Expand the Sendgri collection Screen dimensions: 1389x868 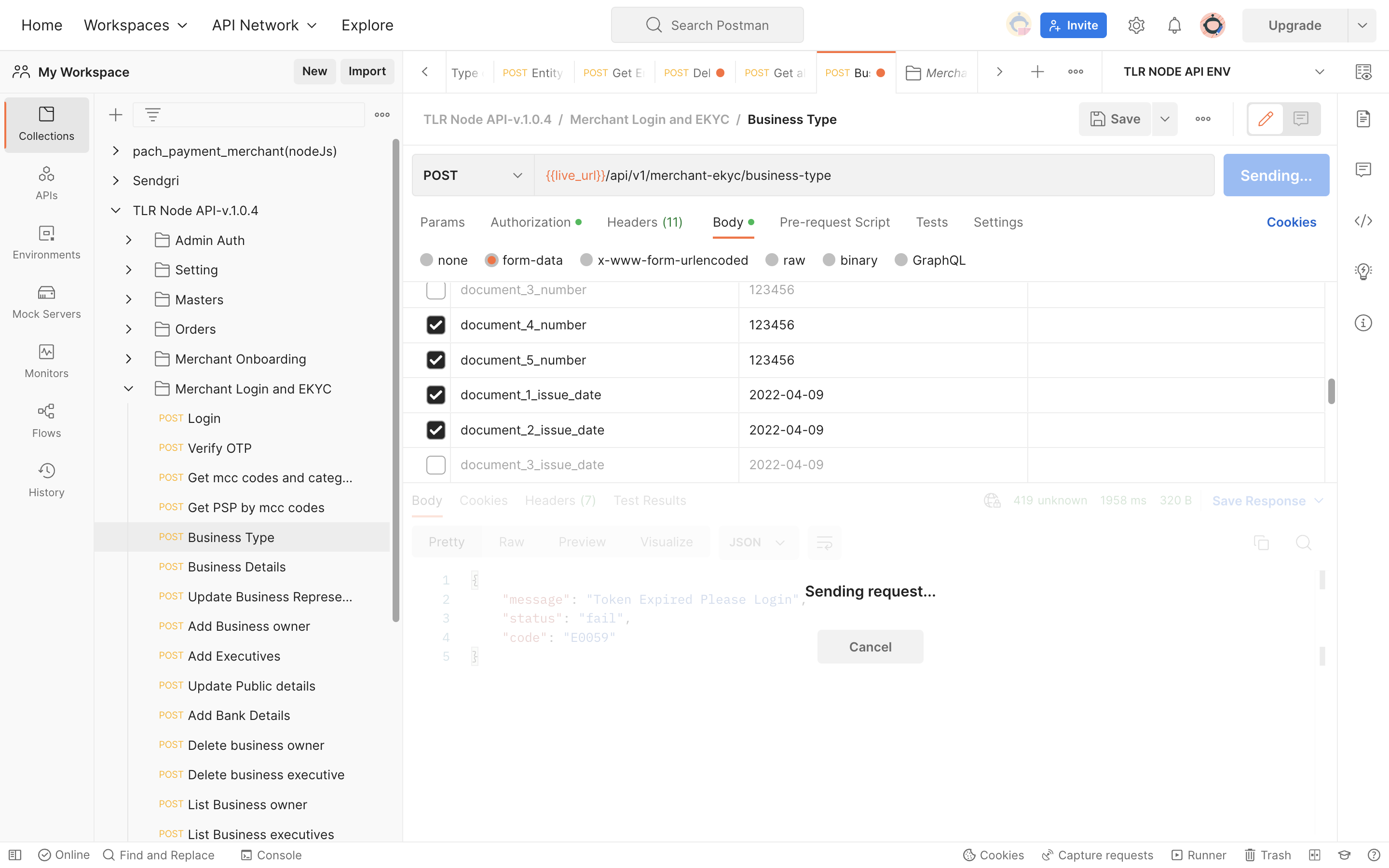click(x=115, y=181)
